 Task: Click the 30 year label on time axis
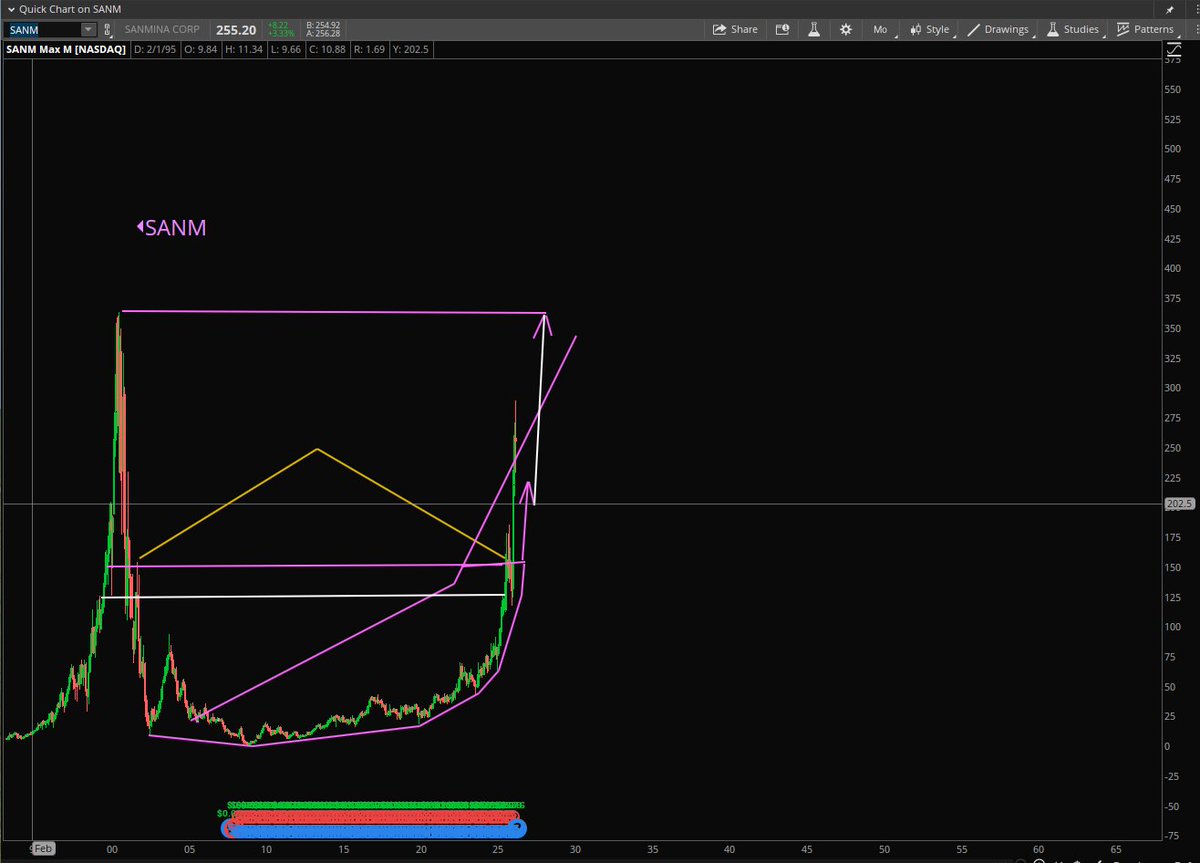[575, 848]
